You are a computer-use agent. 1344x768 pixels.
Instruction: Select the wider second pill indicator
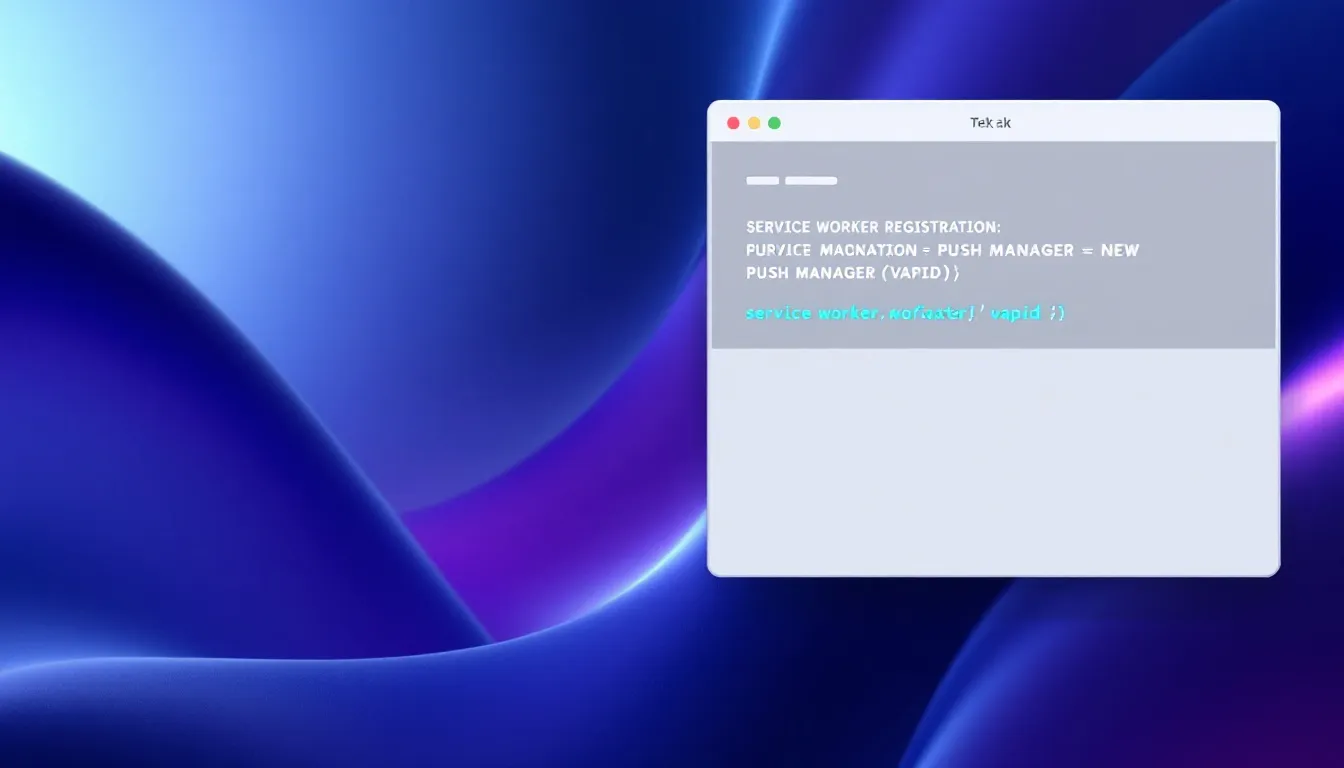click(811, 180)
